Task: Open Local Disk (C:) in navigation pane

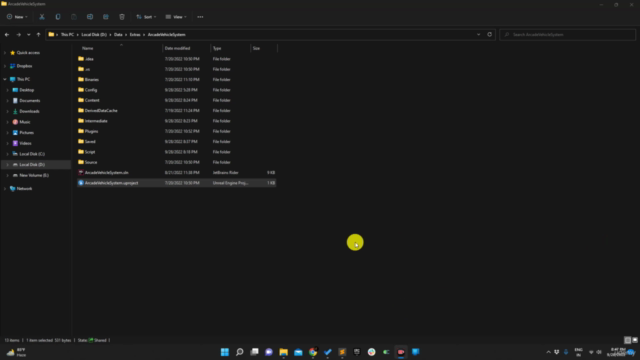Action: (x=32, y=154)
